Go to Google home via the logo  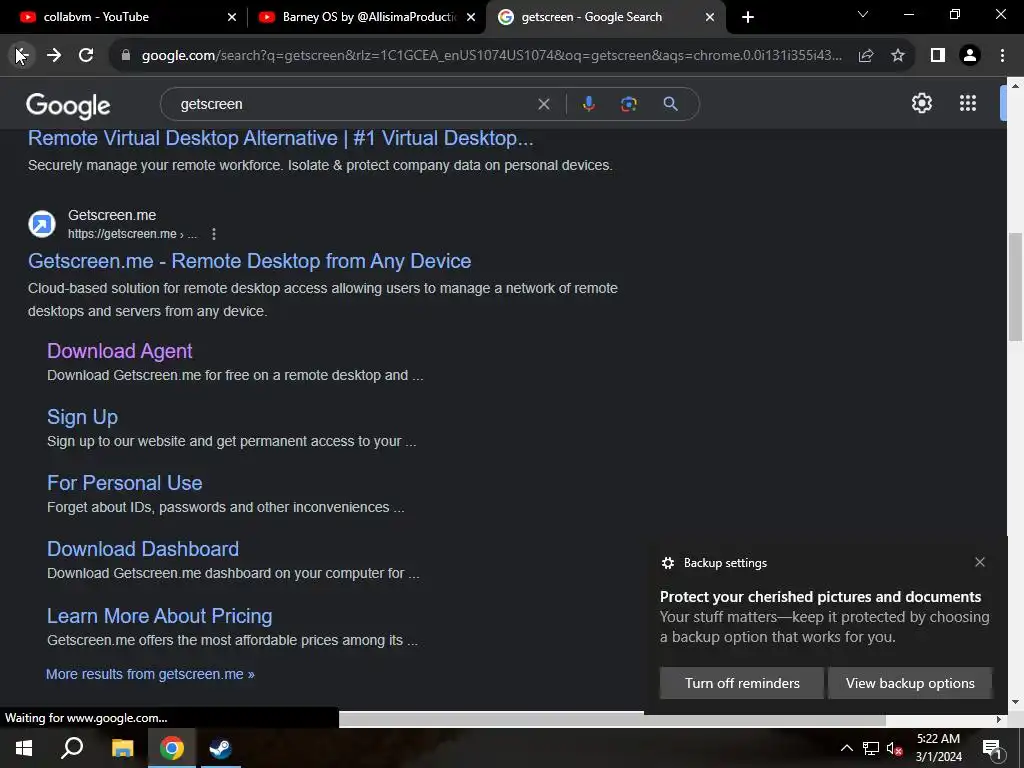coord(68,105)
